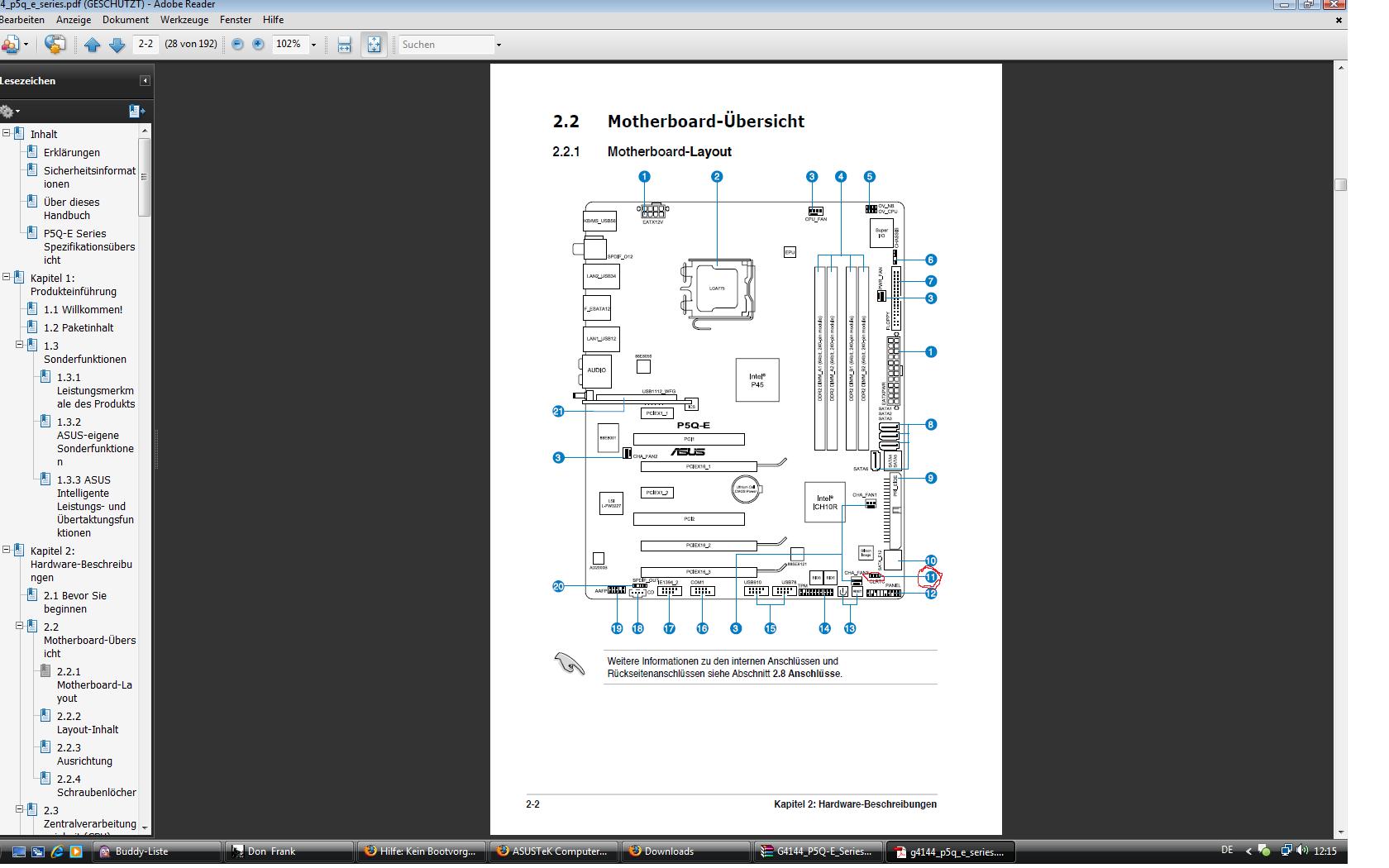The height and width of the screenshot is (868, 1389).
Task: Go to previous page with up arrow
Action: click(x=92, y=45)
